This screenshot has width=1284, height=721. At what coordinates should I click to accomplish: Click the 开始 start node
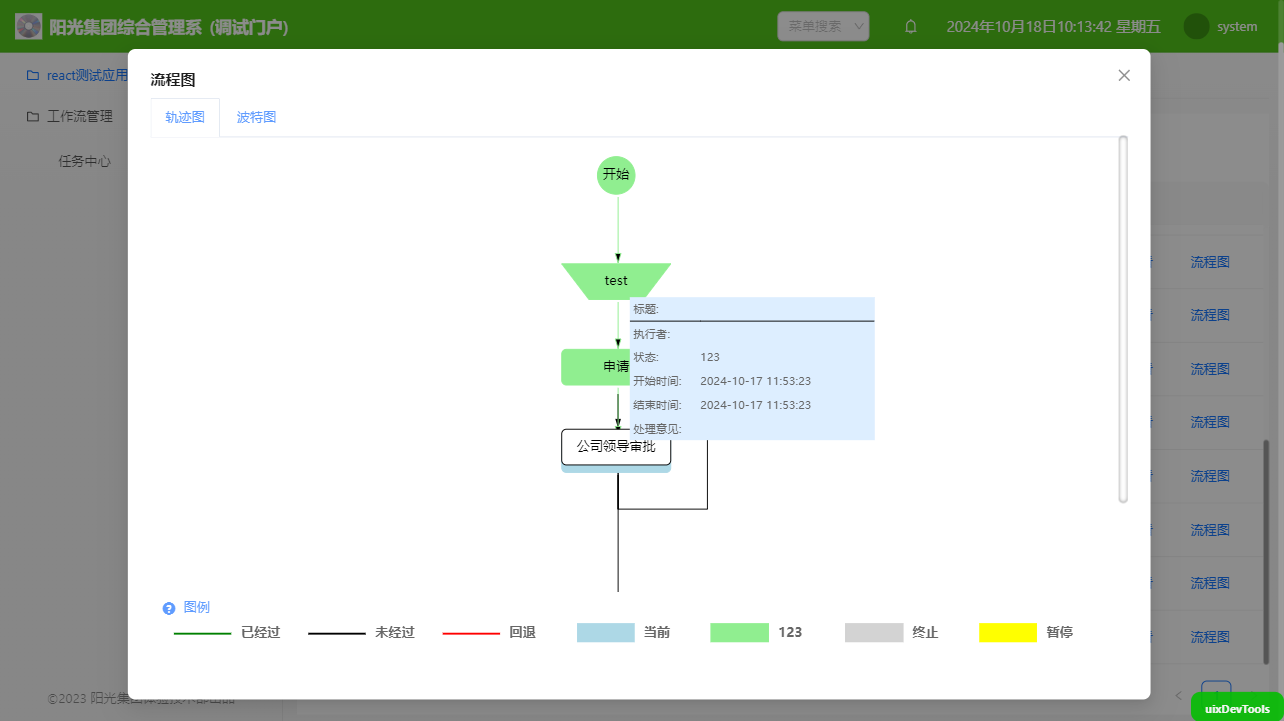click(x=616, y=175)
